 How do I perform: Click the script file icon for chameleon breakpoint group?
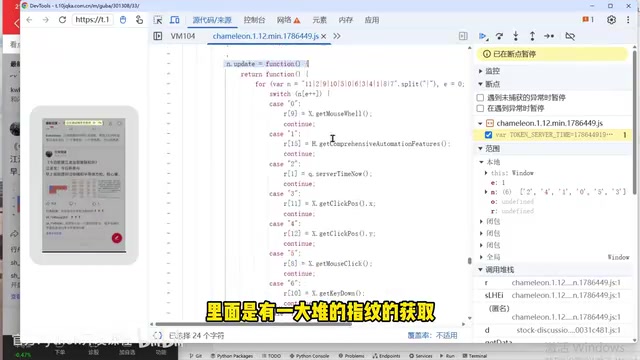pos(490,123)
